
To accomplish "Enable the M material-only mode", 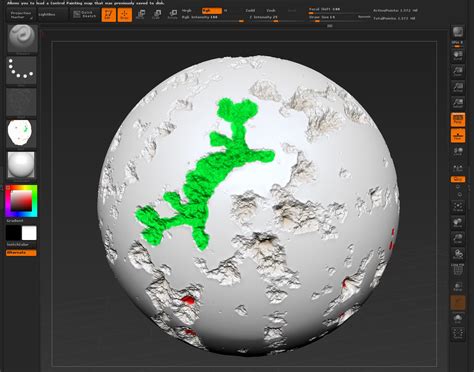I will 225,11.
